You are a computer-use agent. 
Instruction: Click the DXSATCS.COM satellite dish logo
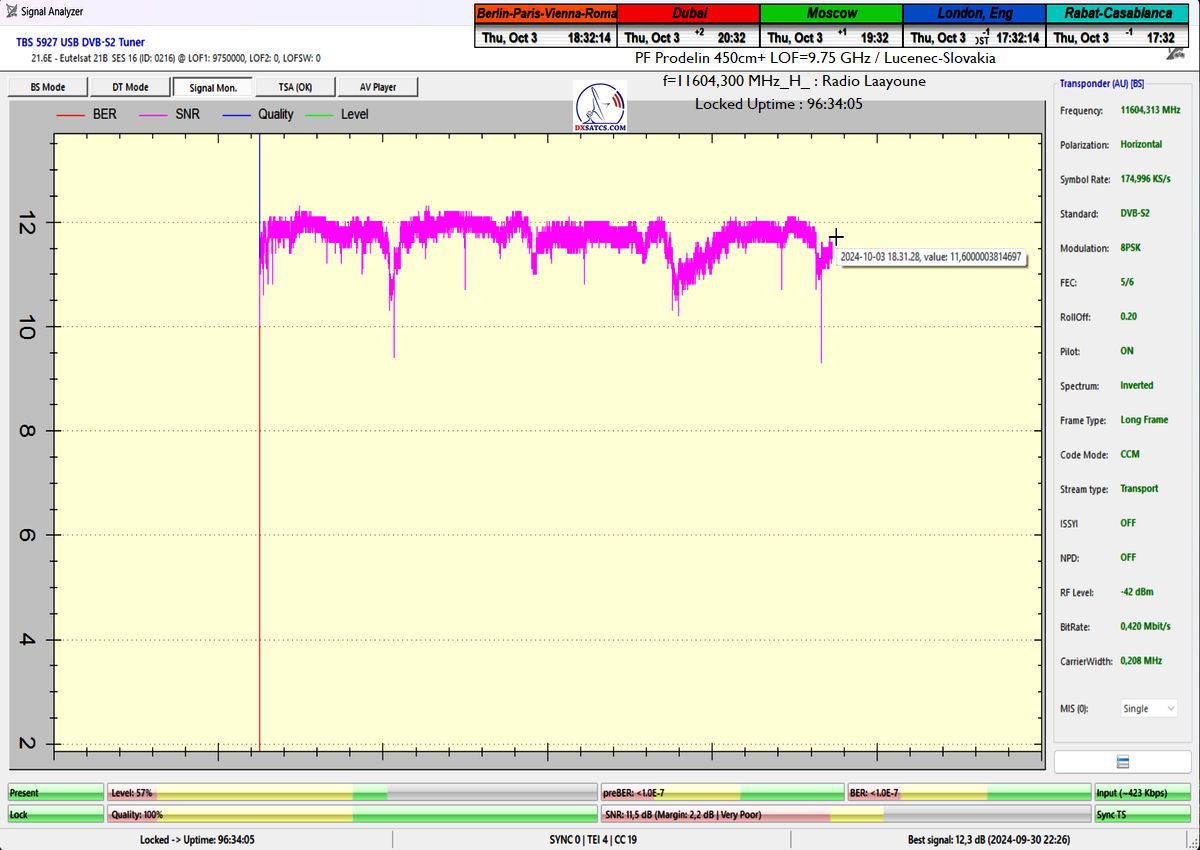601,108
